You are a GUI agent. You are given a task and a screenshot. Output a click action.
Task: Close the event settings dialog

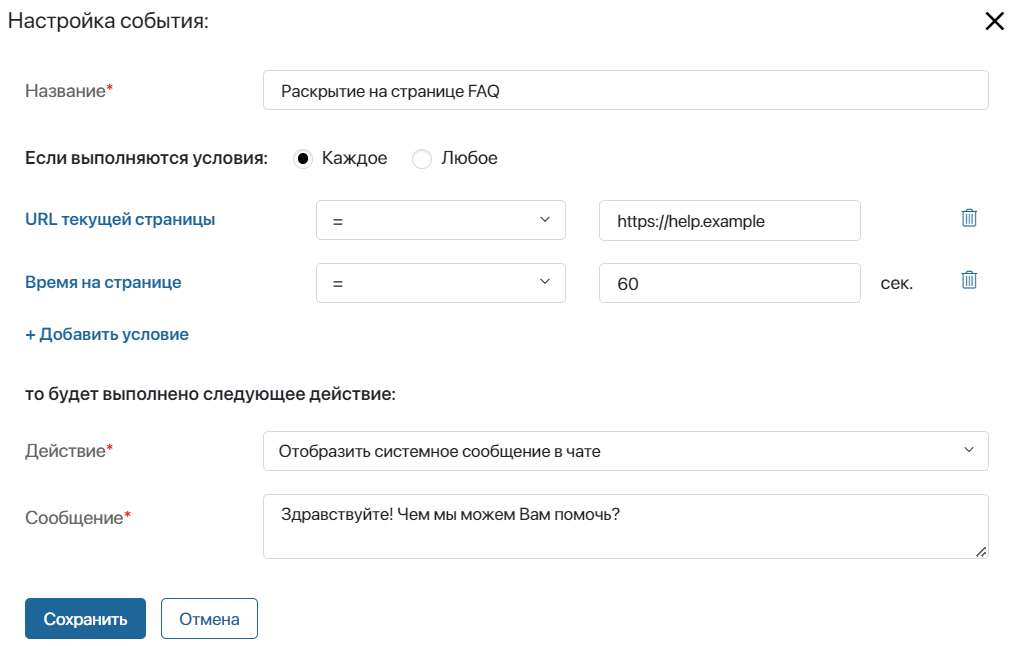pyautogui.click(x=994, y=22)
